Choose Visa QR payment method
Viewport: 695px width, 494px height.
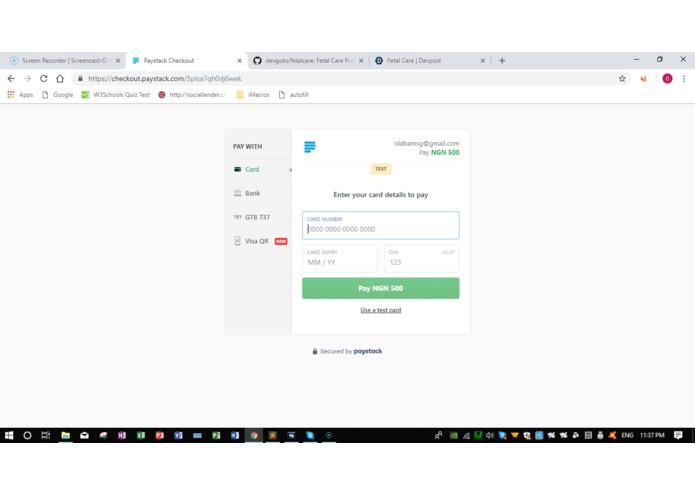(258, 241)
